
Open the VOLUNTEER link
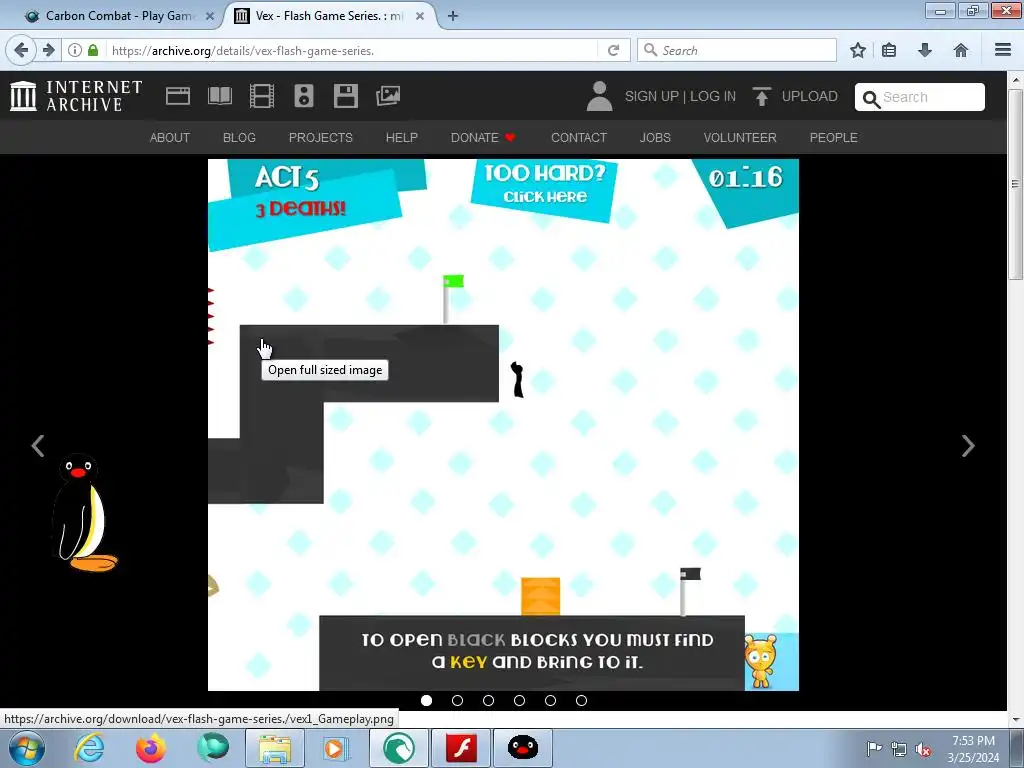tap(740, 138)
